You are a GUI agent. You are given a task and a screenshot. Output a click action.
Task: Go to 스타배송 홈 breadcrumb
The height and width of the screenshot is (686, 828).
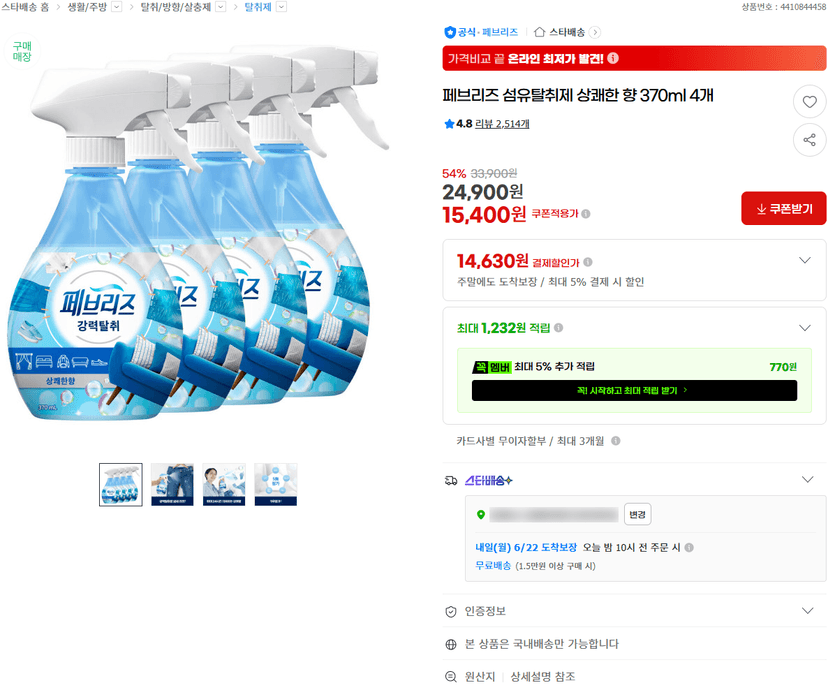point(25,7)
